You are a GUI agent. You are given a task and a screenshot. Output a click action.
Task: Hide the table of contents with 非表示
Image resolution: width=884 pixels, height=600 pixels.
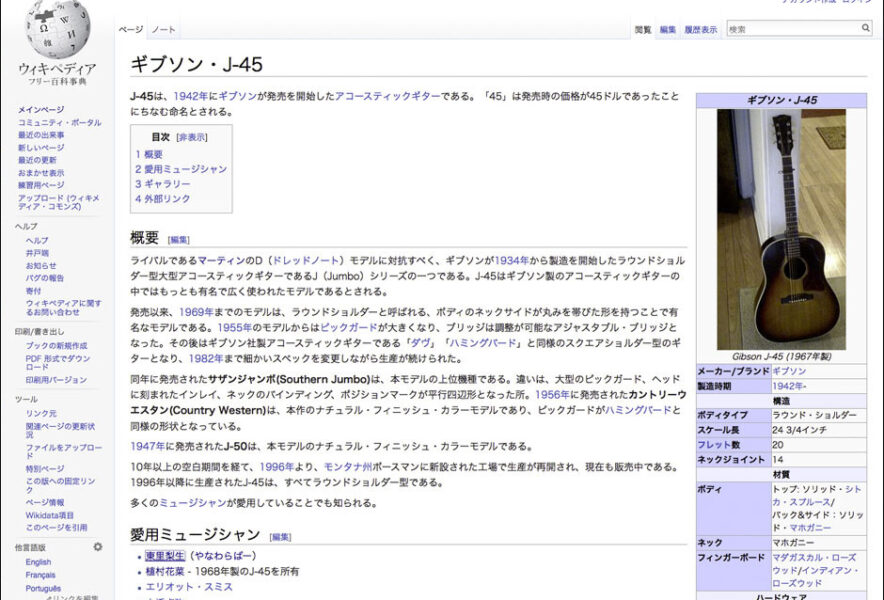tap(192, 137)
